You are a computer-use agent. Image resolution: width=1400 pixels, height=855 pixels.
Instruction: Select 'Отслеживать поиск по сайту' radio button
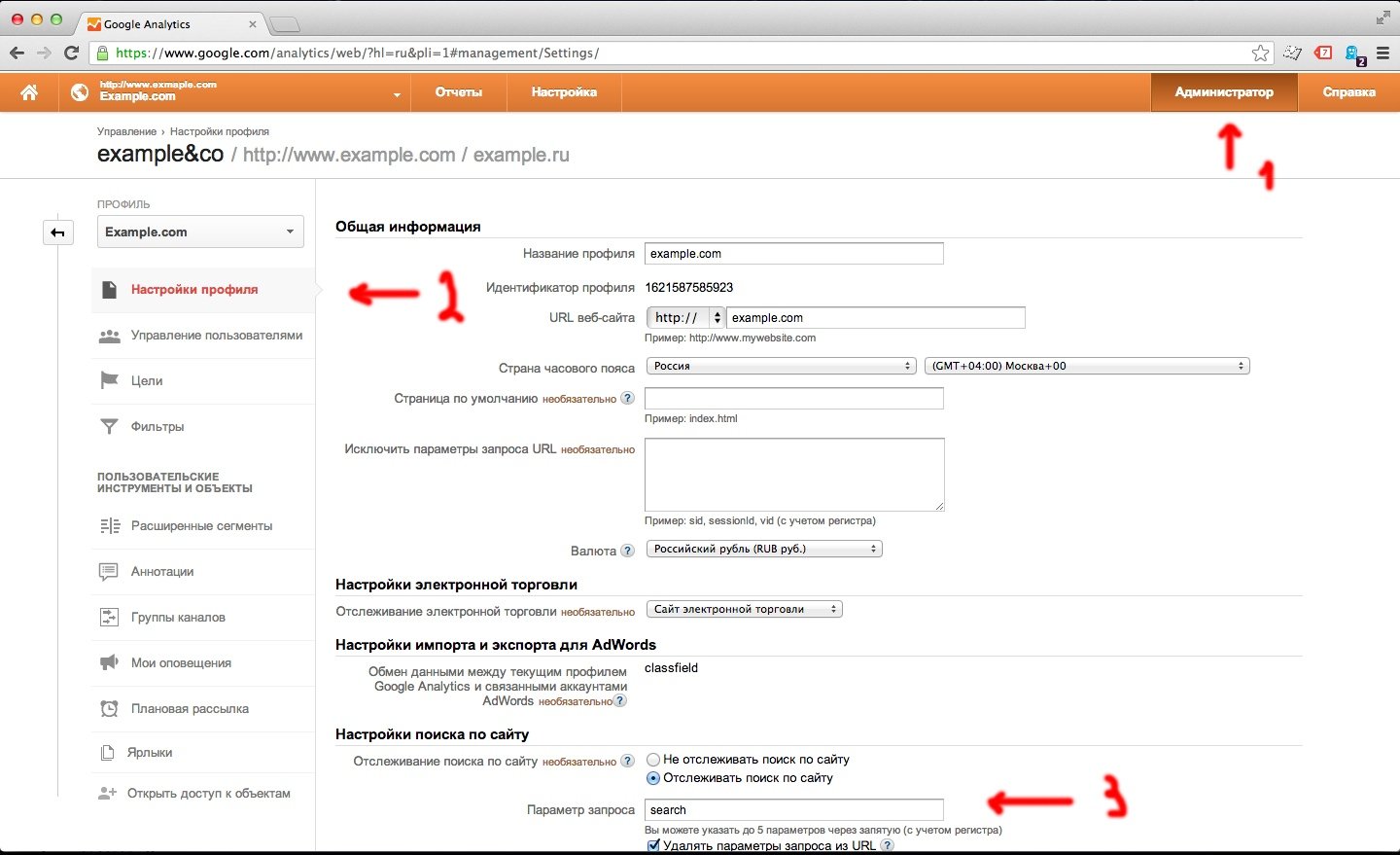tap(653, 778)
